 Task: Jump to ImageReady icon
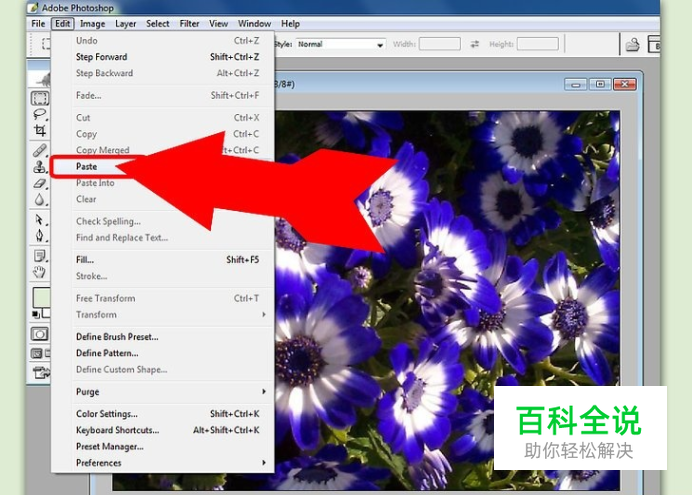pyautogui.click(x=41, y=373)
